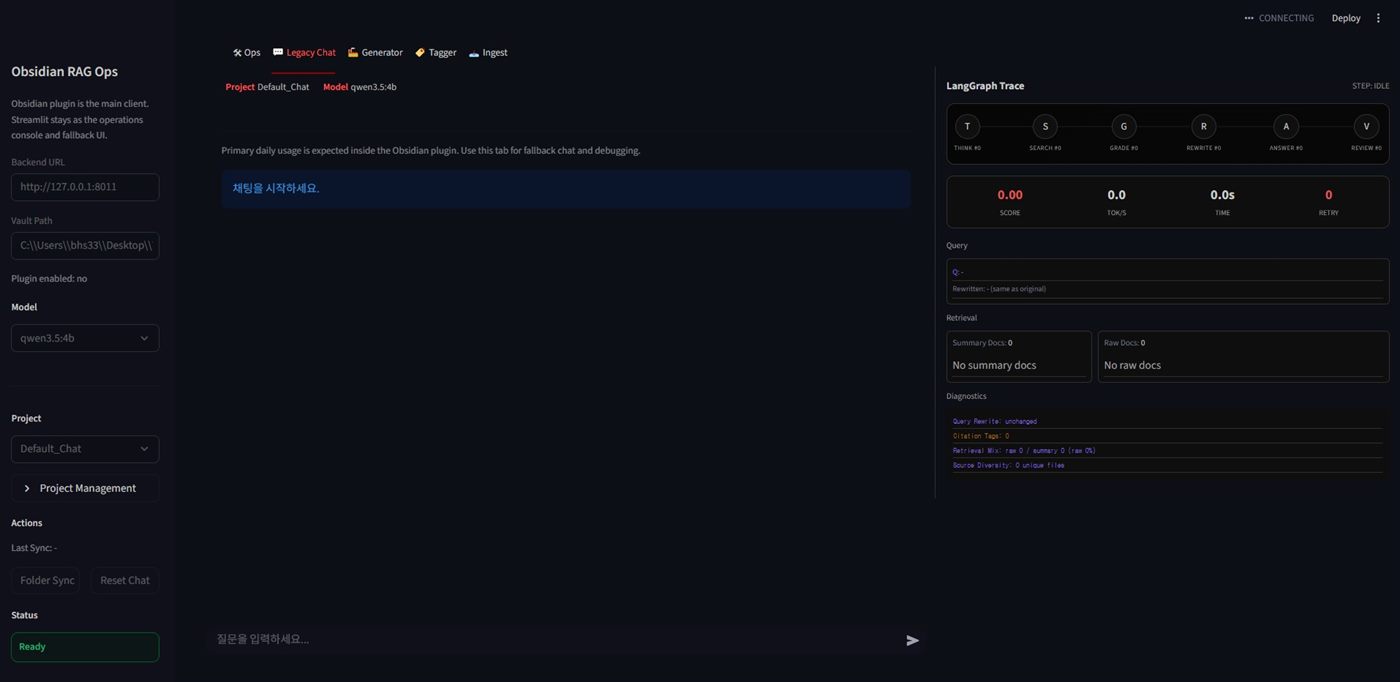
Task: Click the THINK node in LangGraph Trace
Action: pos(966,126)
